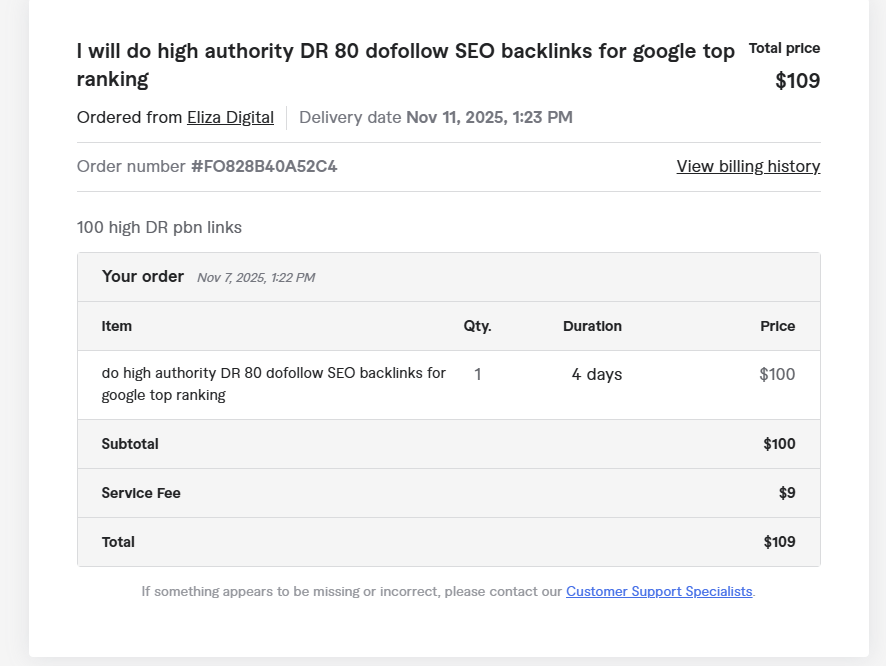Click the $109 amount under Total price

(x=797, y=81)
